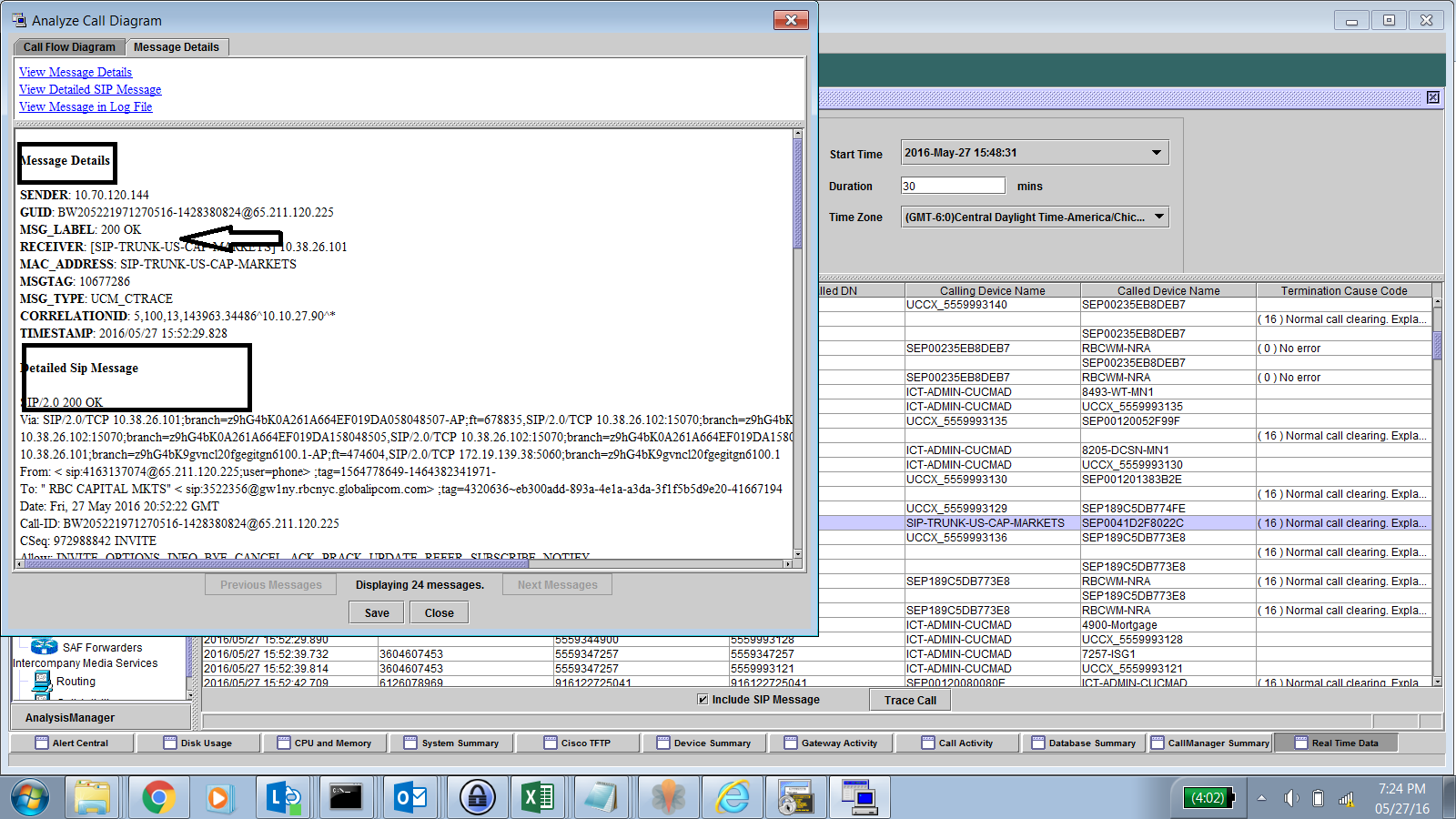Open System Summary tab

[451, 743]
